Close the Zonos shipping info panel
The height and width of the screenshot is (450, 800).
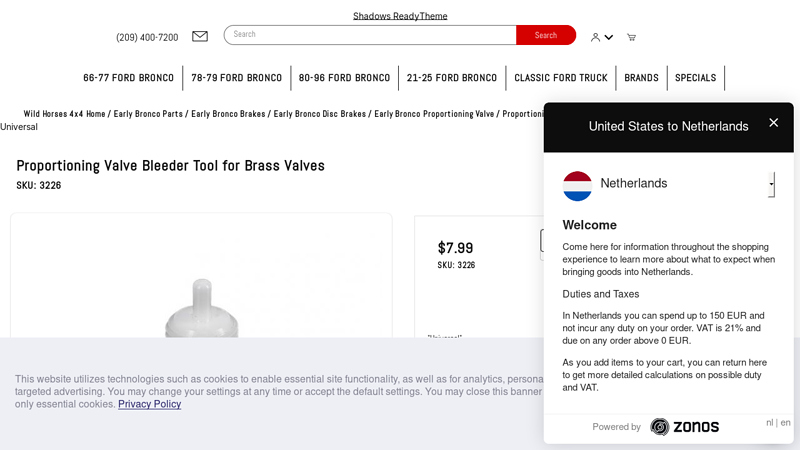click(x=773, y=123)
